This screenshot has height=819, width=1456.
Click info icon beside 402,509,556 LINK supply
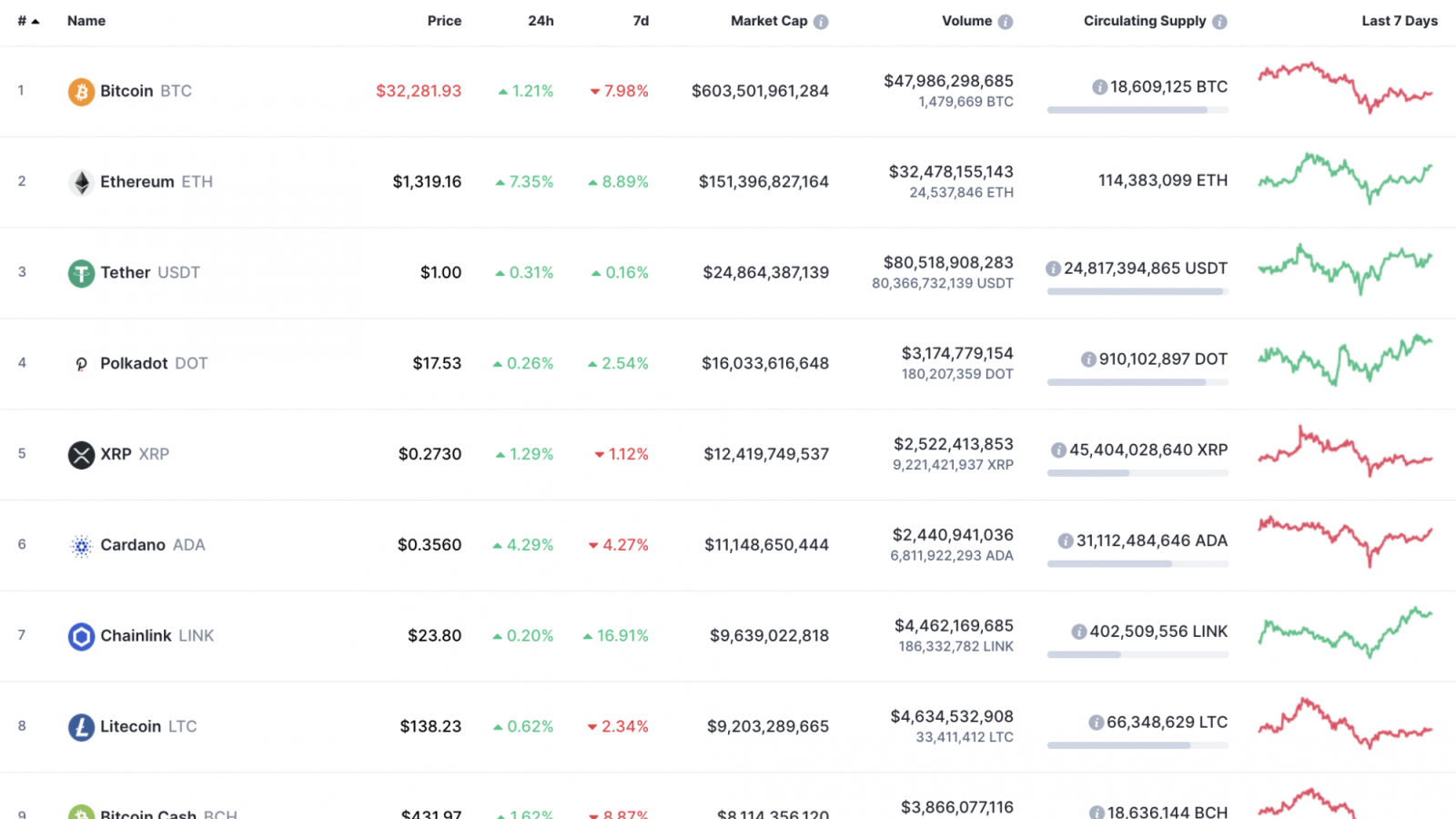tap(1079, 632)
